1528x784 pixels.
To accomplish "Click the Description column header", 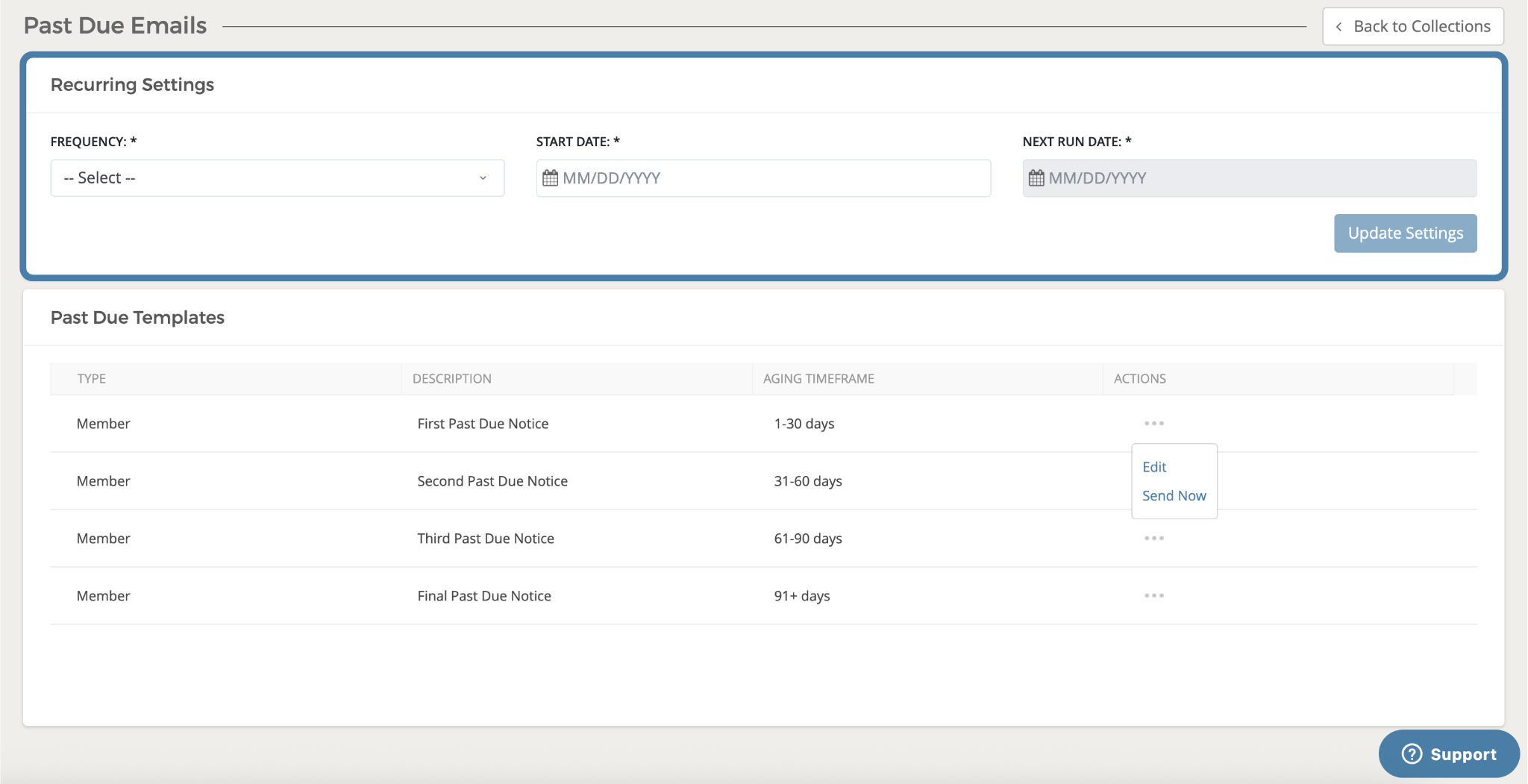I will tap(452, 379).
